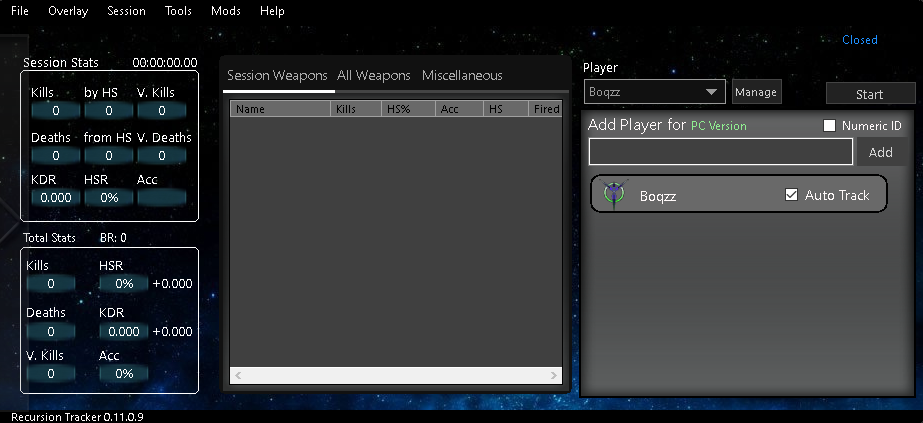Open the Overlay menu
The height and width of the screenshot is (423, 923).
point(68,11)
